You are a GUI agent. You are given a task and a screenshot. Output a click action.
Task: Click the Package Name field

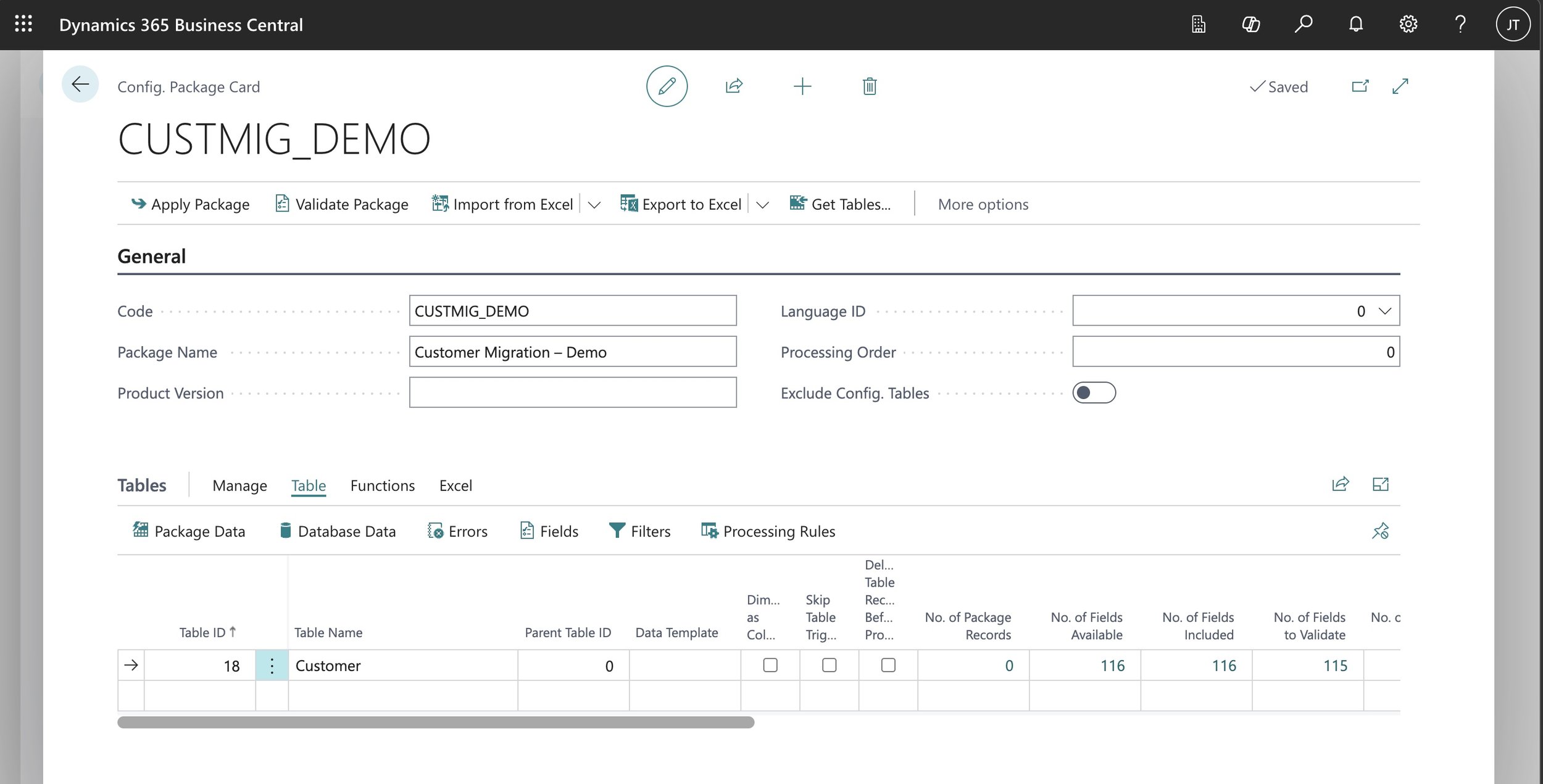pyautogui.click(x=573, y=352)
